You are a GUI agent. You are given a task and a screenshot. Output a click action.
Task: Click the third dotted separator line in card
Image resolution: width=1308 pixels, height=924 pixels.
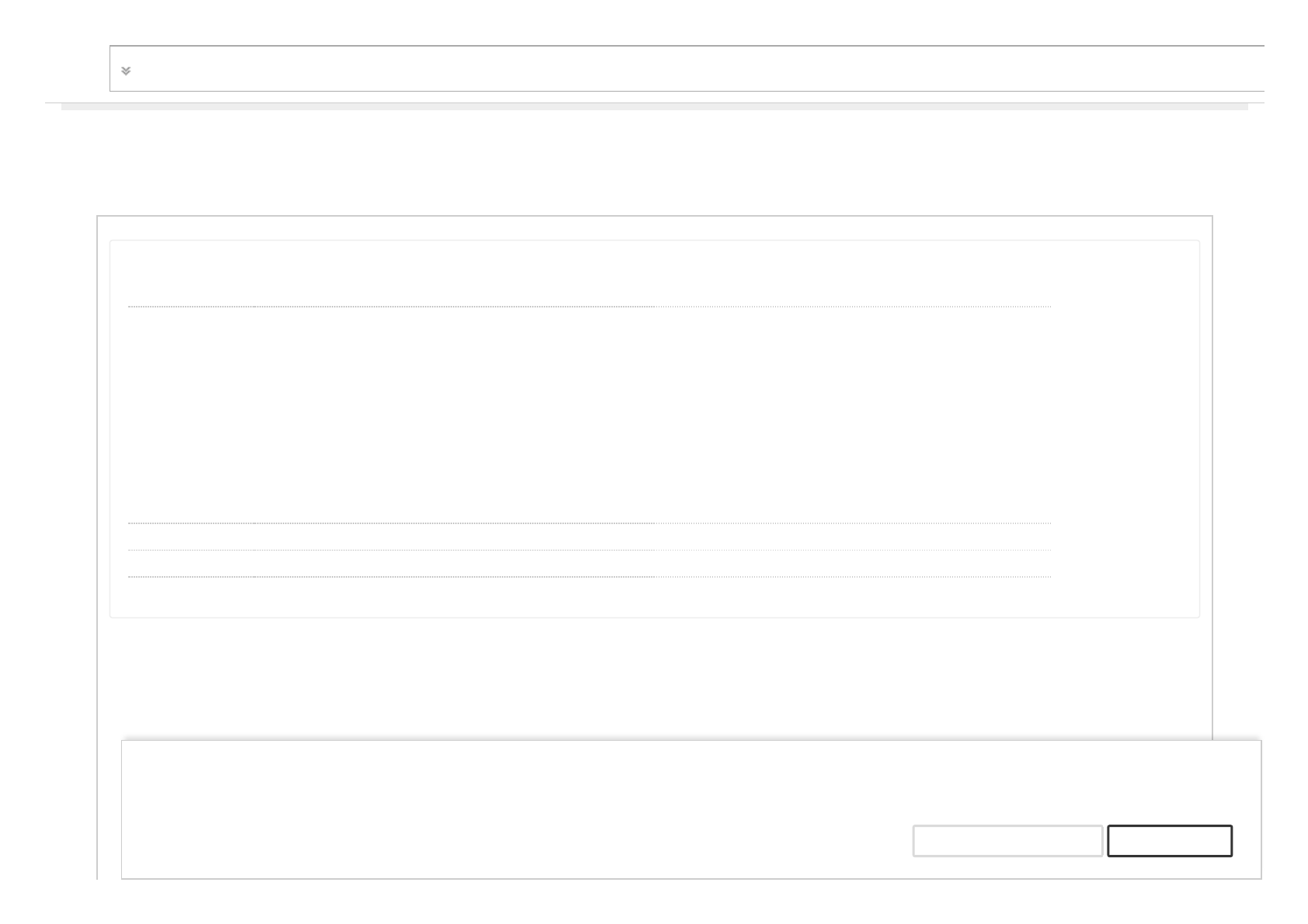[x=589, y=551]
